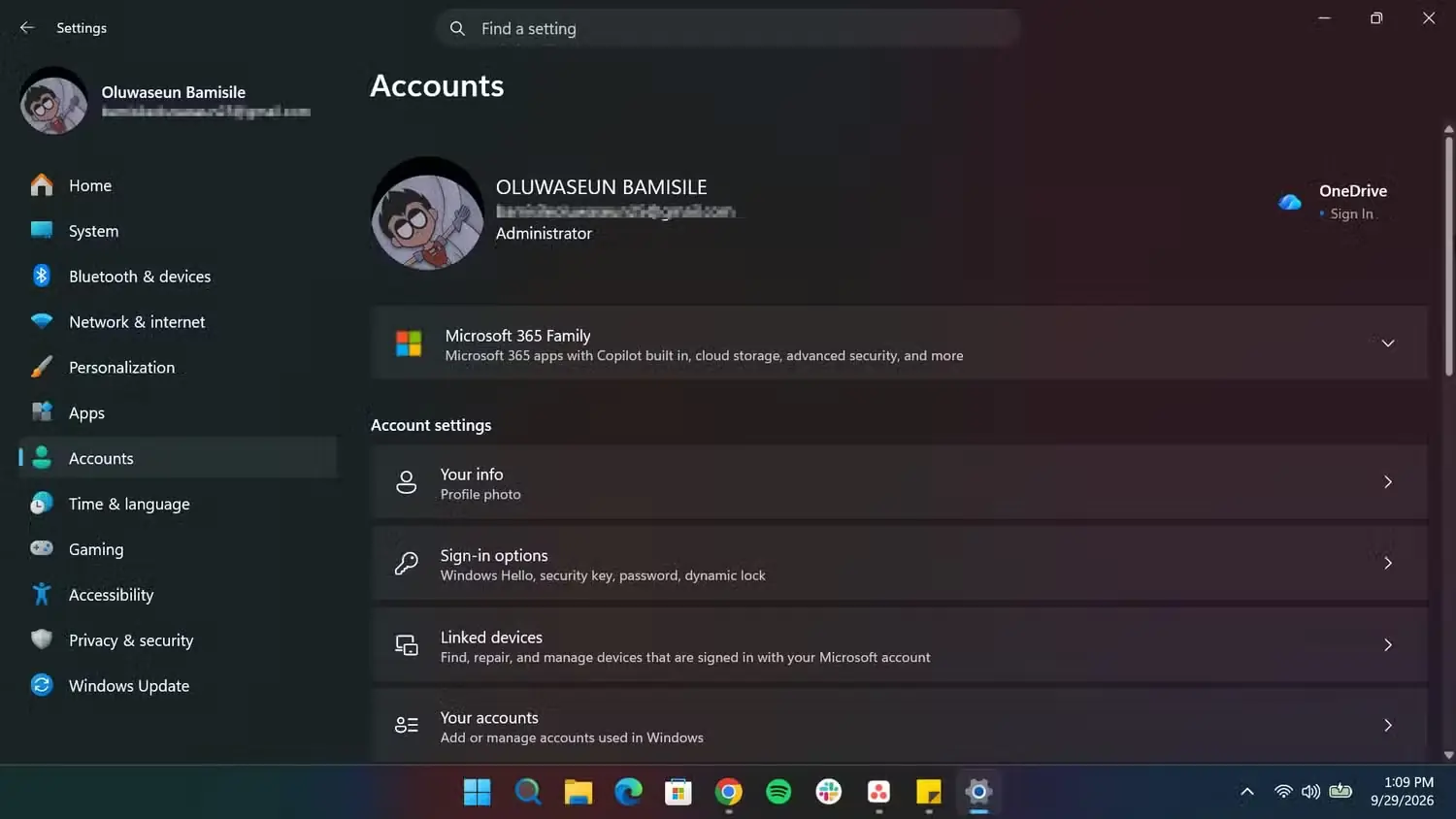Click the Bluetooth icon in the sidebar
The width and height of the screenshot is (1456, 819).
(42, 276)
